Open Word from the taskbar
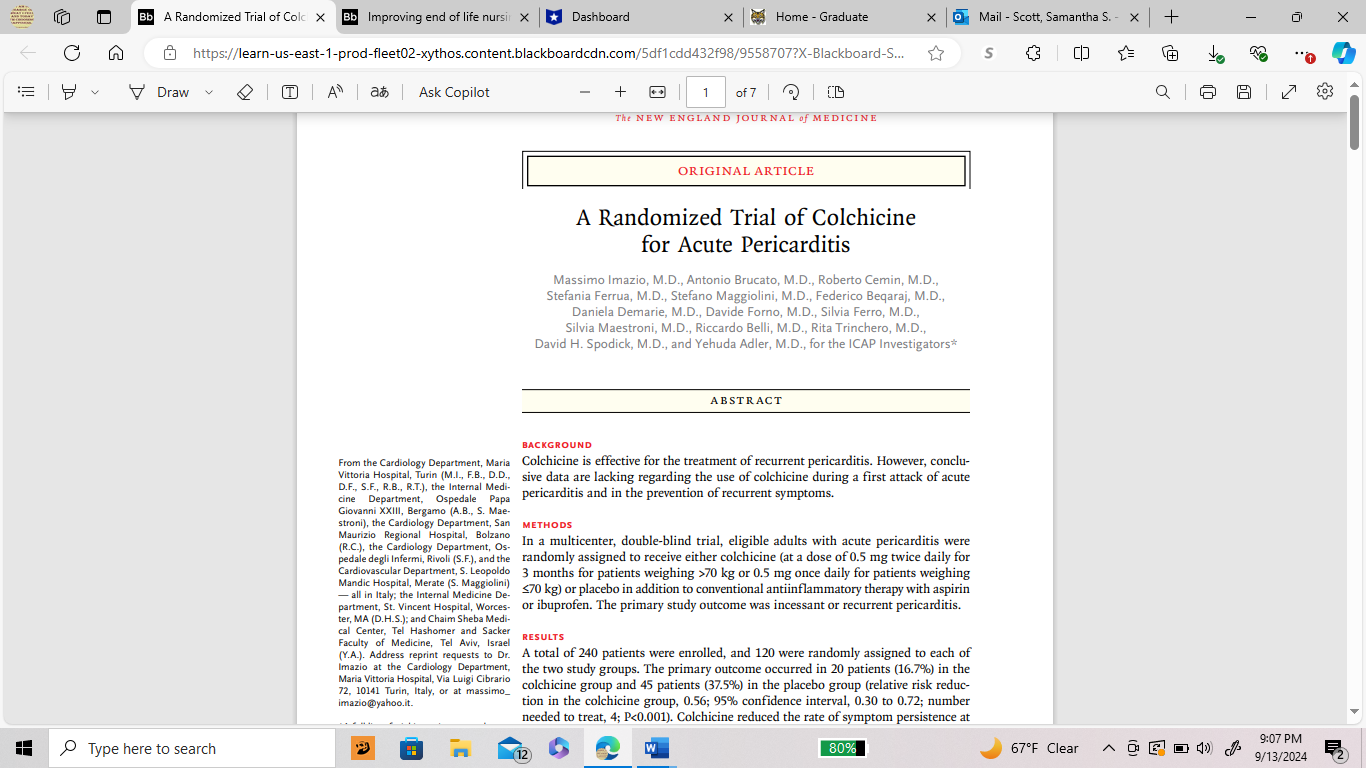 (657, 748)
